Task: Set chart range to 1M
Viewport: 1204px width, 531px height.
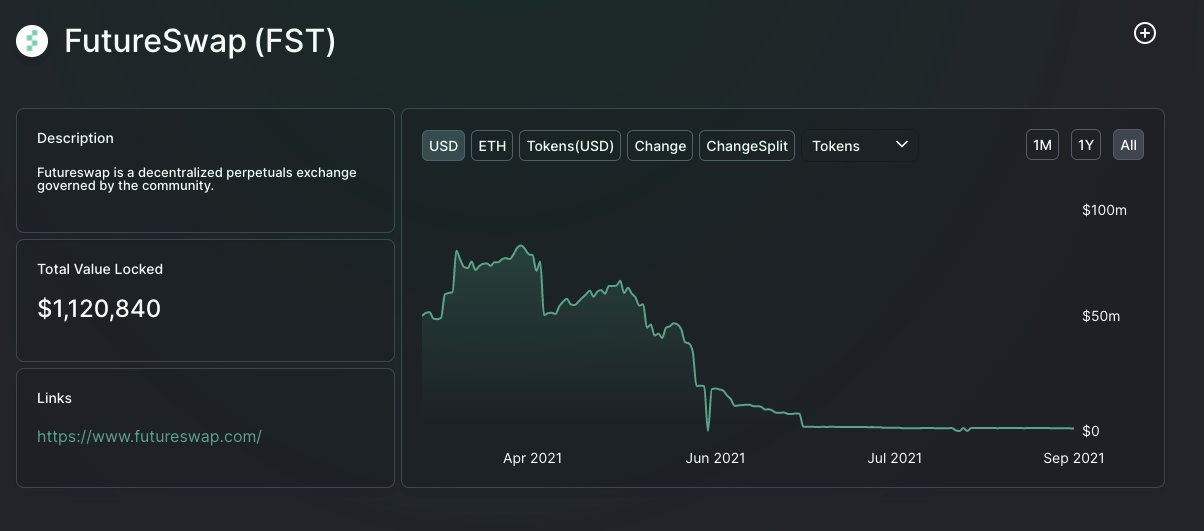Action: click(1042, 145)
